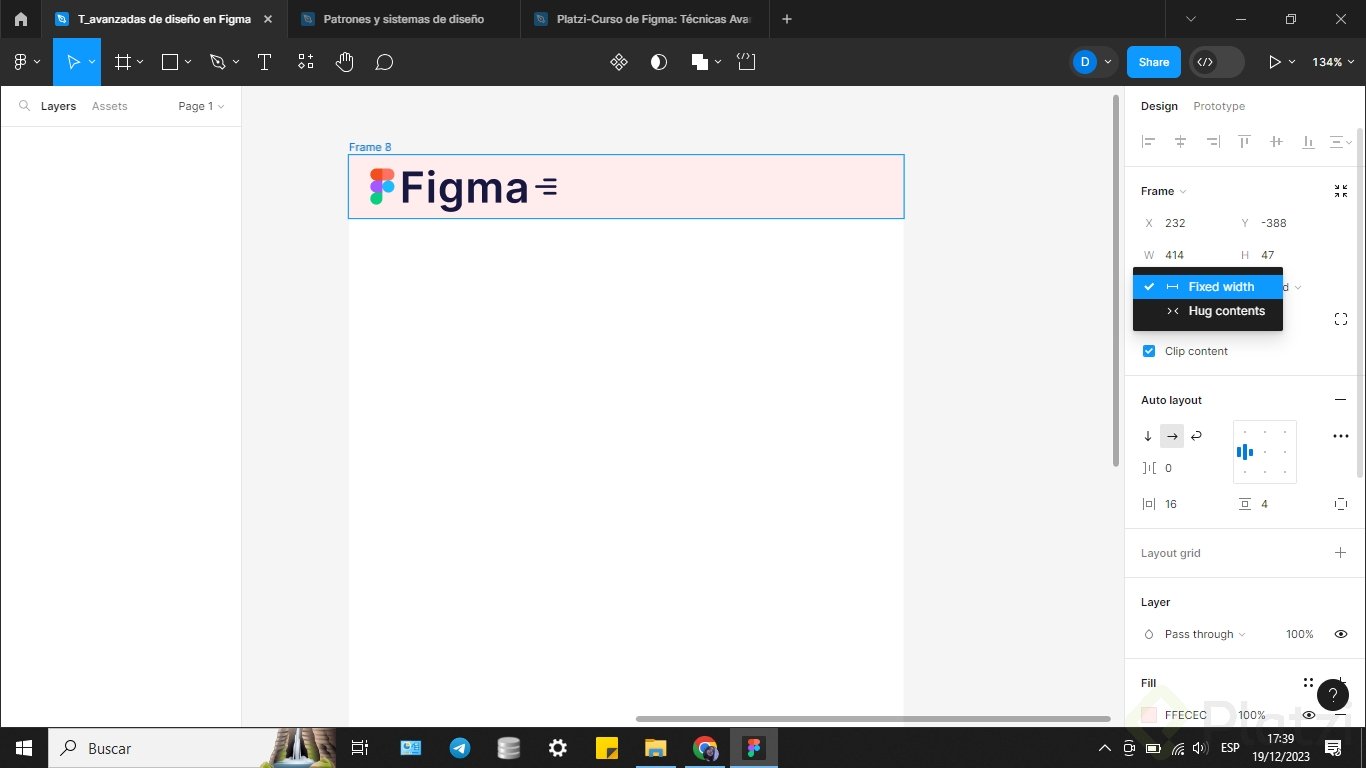Toggle Dev Mode switch
1366x768 pixels.
(1217, 62)
